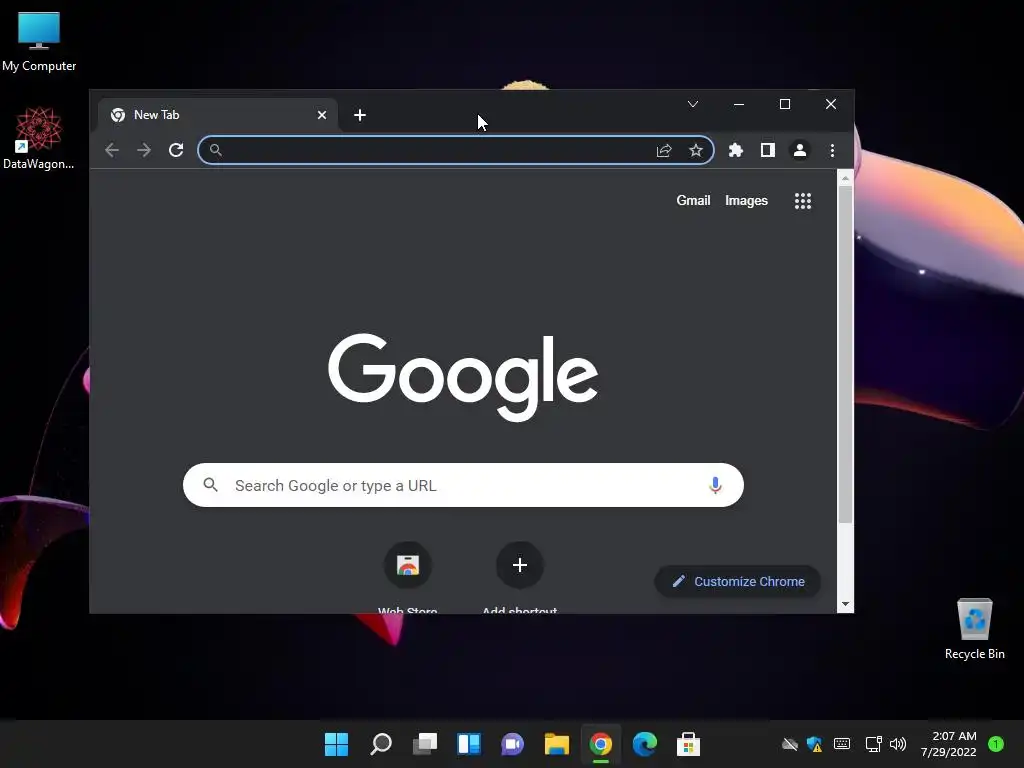Select the My Computer desktop icon
Viewport: 1024px width, 768px height.
pyautogui.click(x=39, y=42)
